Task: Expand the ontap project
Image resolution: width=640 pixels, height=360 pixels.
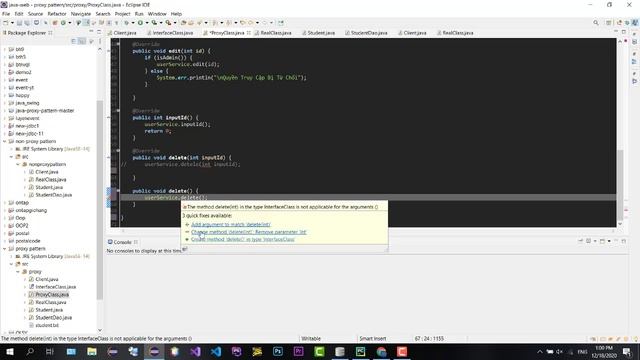Action: 4,202
